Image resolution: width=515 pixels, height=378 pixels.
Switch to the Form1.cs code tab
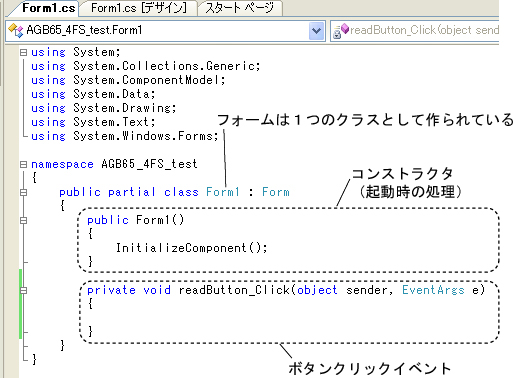[x=48, y=8]
